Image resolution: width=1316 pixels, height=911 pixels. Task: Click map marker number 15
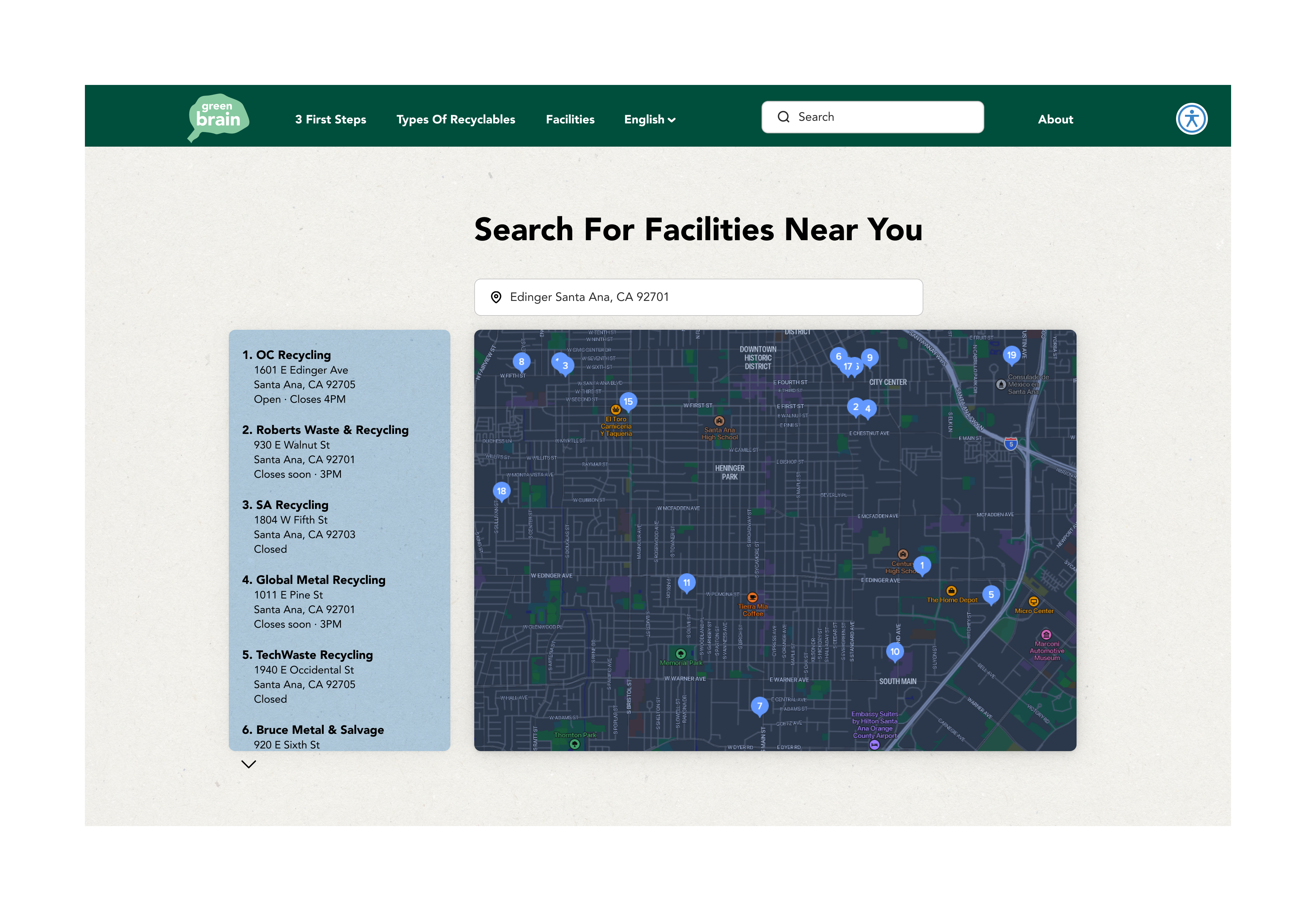[x=628, y=401]
